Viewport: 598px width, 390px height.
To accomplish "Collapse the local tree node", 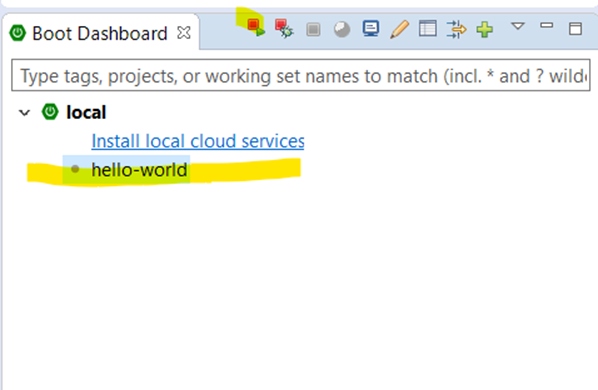I will [24, 113].
